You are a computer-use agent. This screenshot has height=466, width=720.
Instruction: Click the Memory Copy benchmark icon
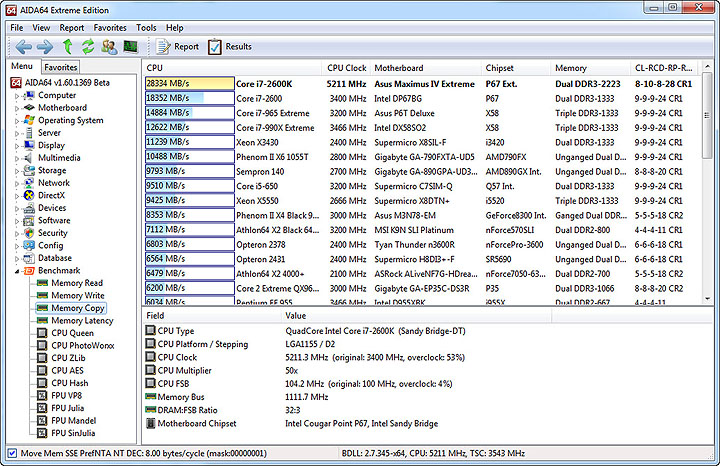(42, 308)
